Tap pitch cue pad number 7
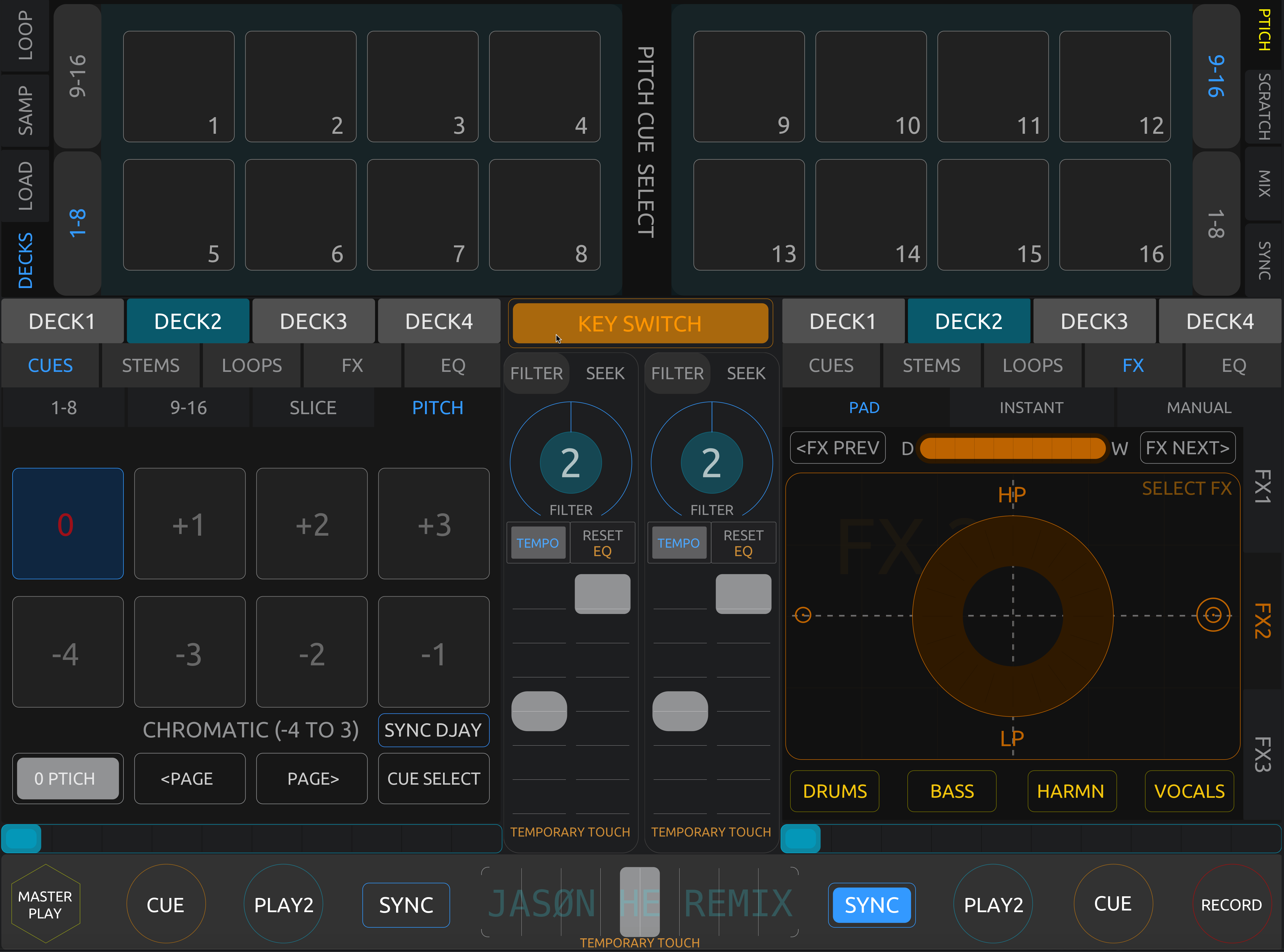 [422, 214]
